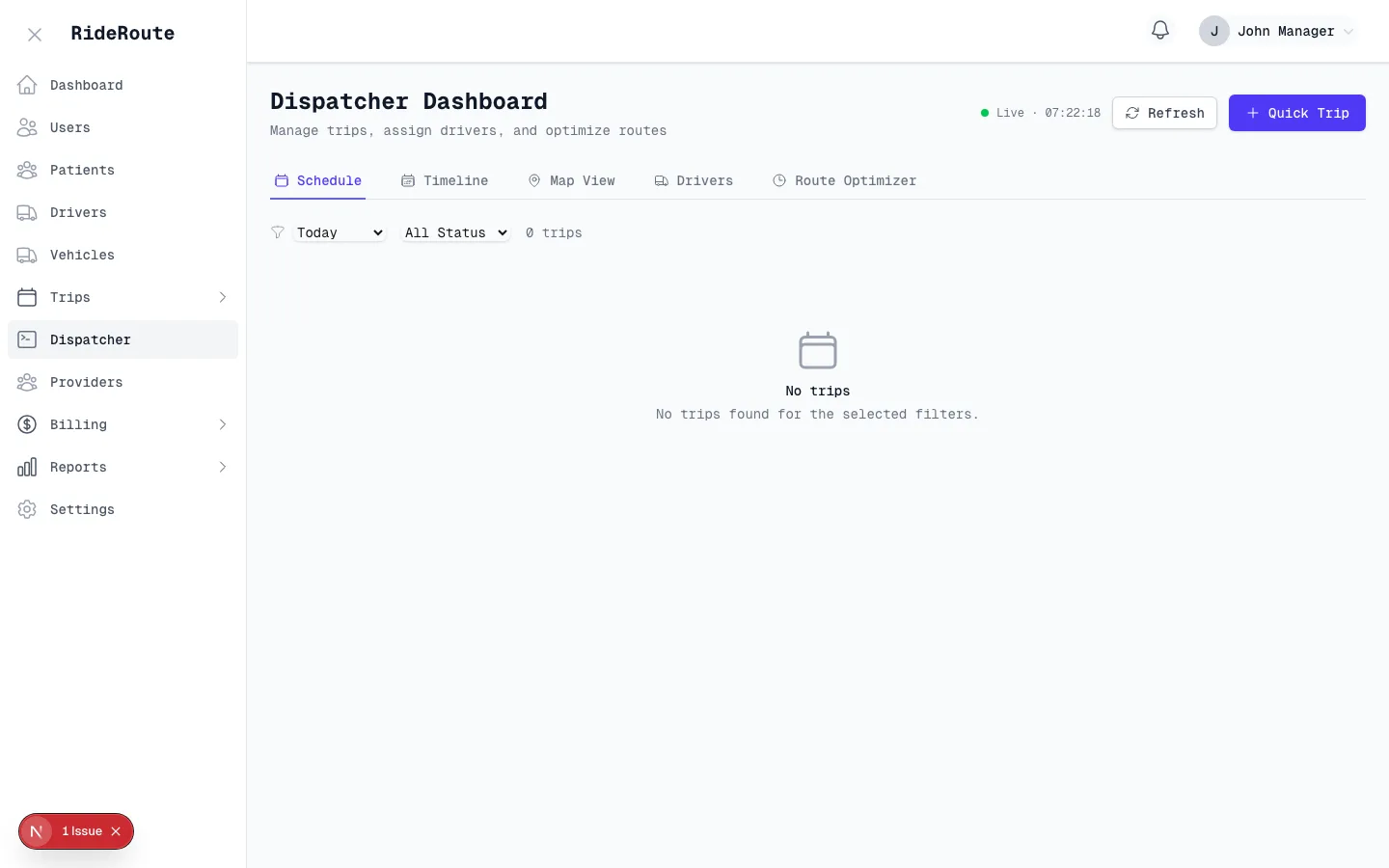Click the filter funnel icon

(278, 232)
